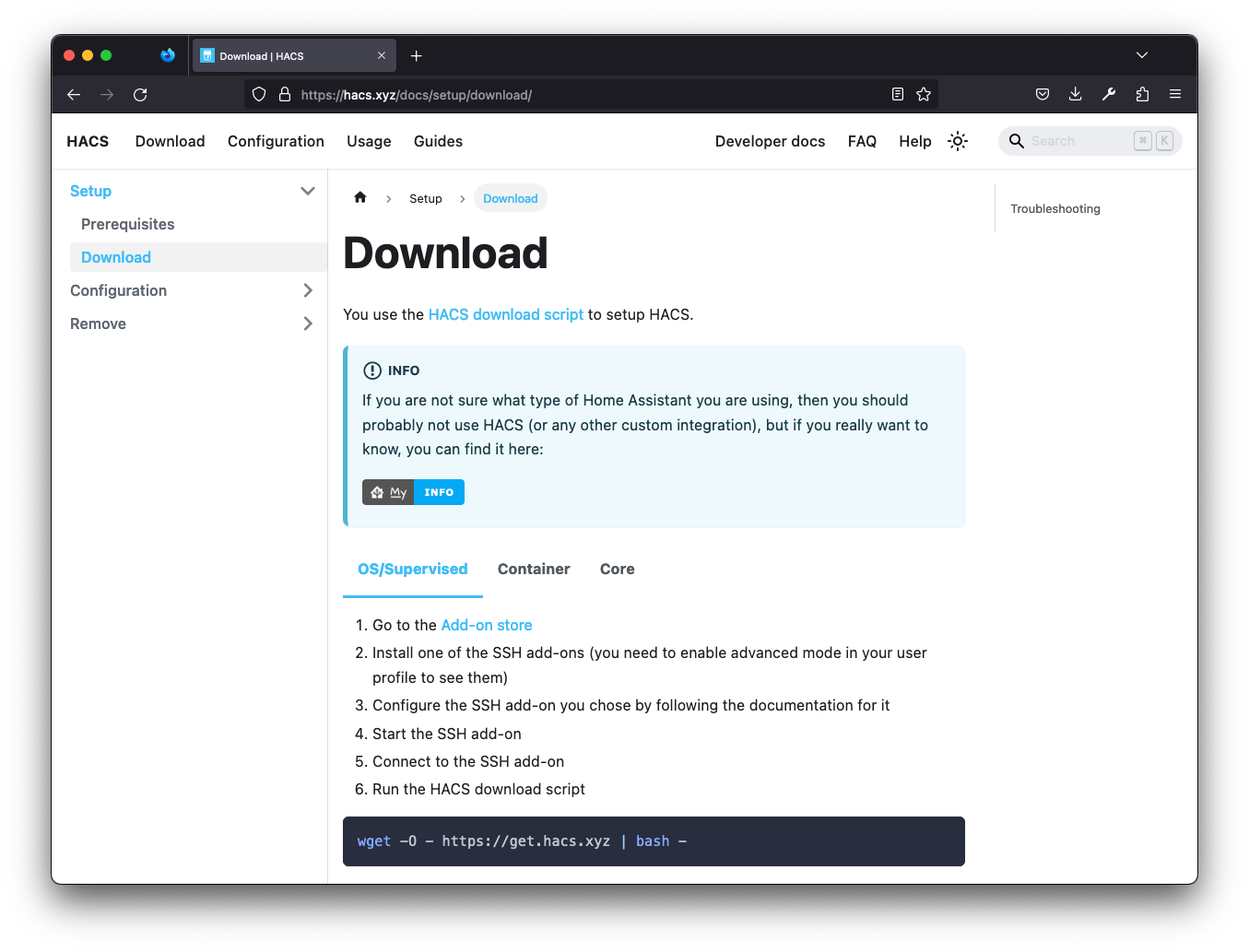Click the My Home Assistant INFO badge

(413, 492)
